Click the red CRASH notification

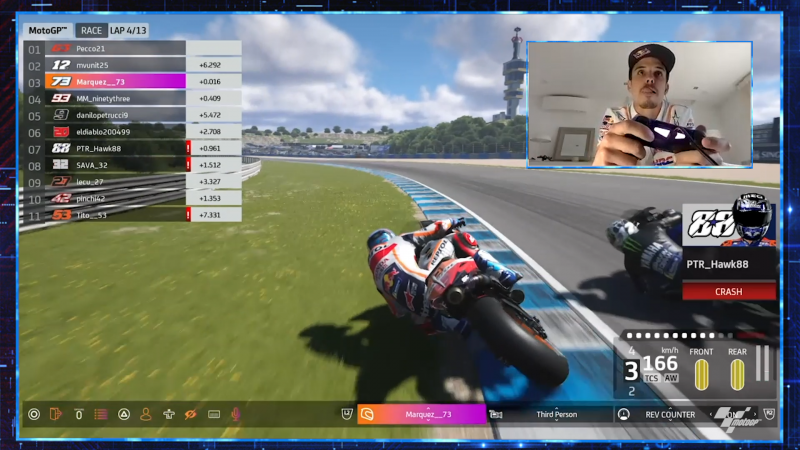(x=729, y=291)
